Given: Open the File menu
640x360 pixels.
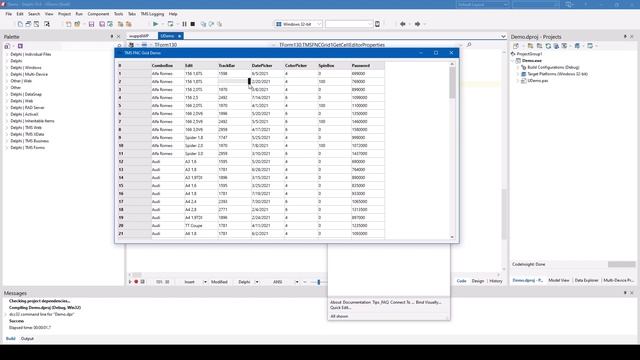Looking at the screenshot, I should coord(9,14).
